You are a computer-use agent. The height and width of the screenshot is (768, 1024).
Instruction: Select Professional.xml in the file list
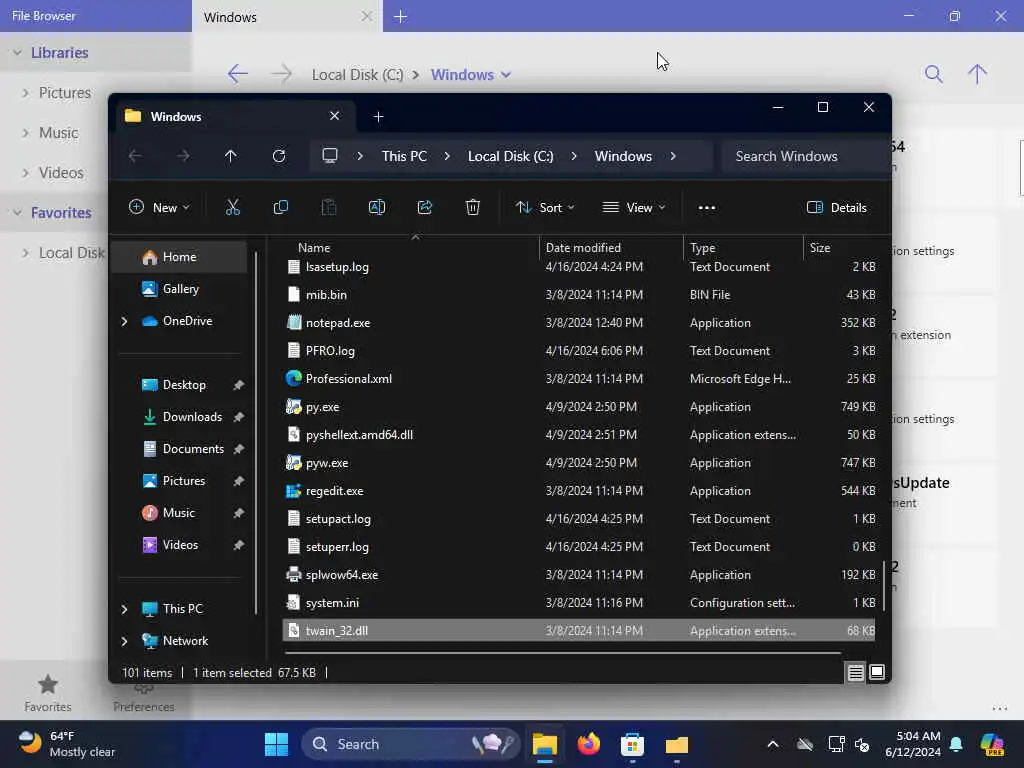coord(579,379)
